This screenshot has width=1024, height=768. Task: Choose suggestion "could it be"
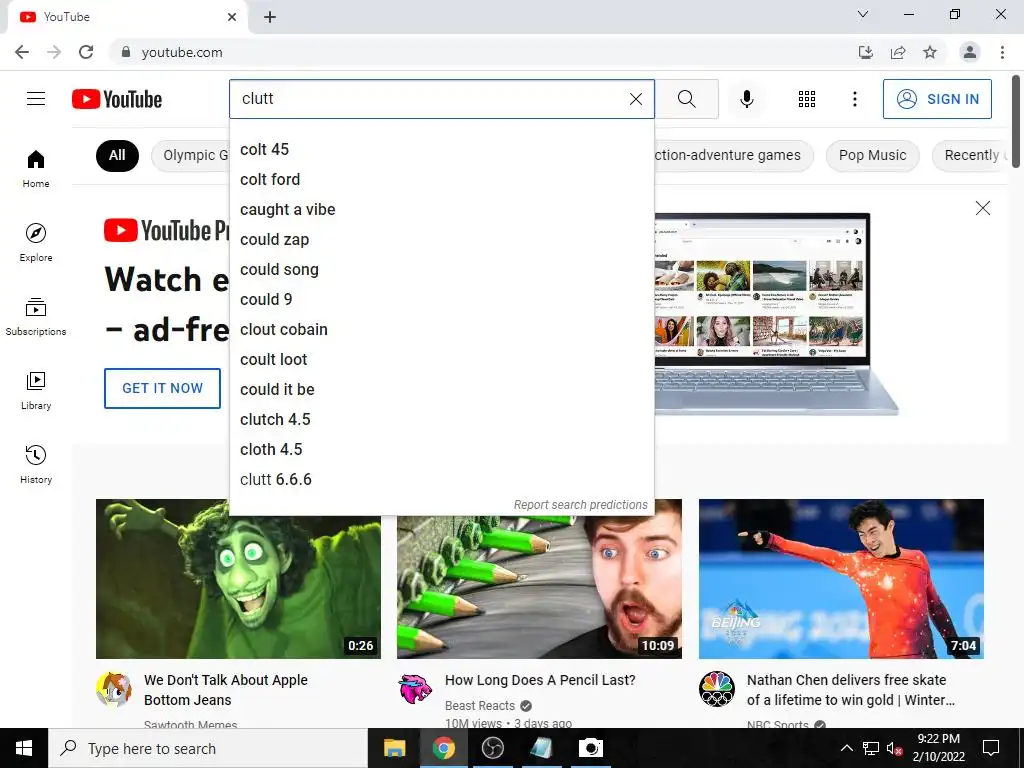[441, 390]
